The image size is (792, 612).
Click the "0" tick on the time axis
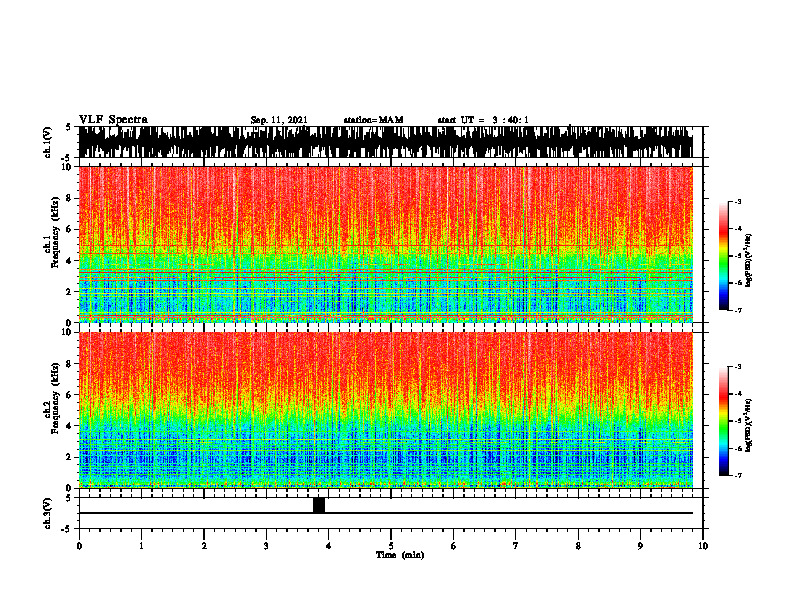(x=79, y=546)
